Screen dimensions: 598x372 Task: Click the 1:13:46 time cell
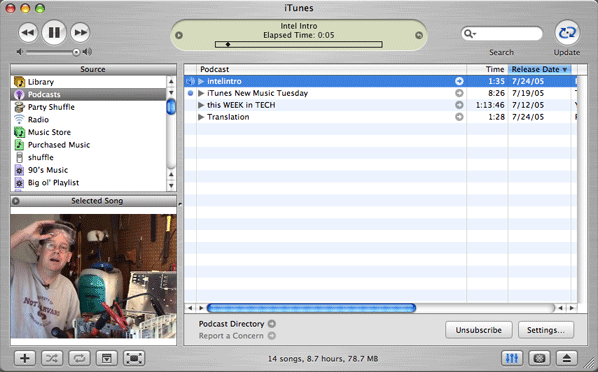490,105
